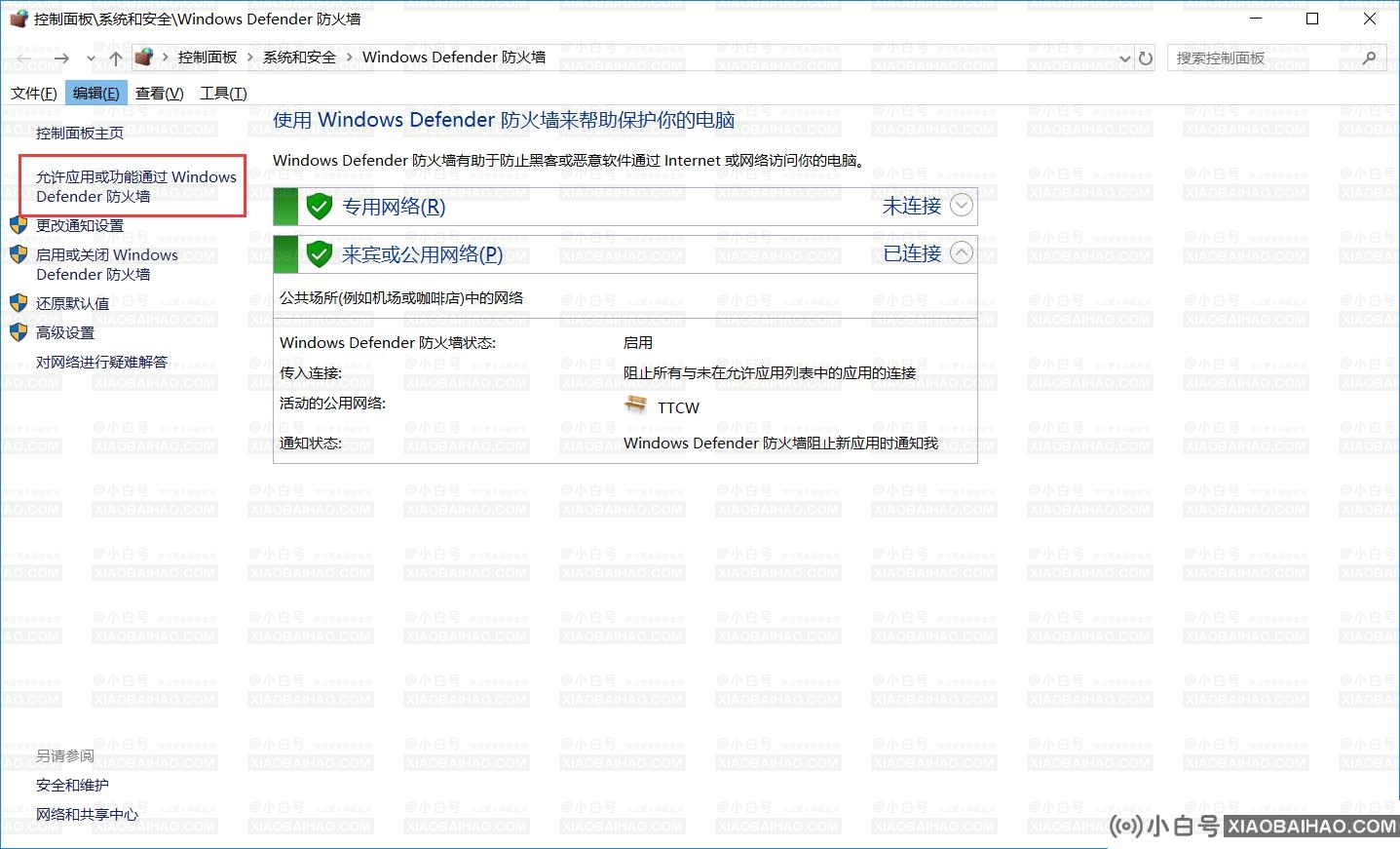Go up one level with up arrow

116,58
